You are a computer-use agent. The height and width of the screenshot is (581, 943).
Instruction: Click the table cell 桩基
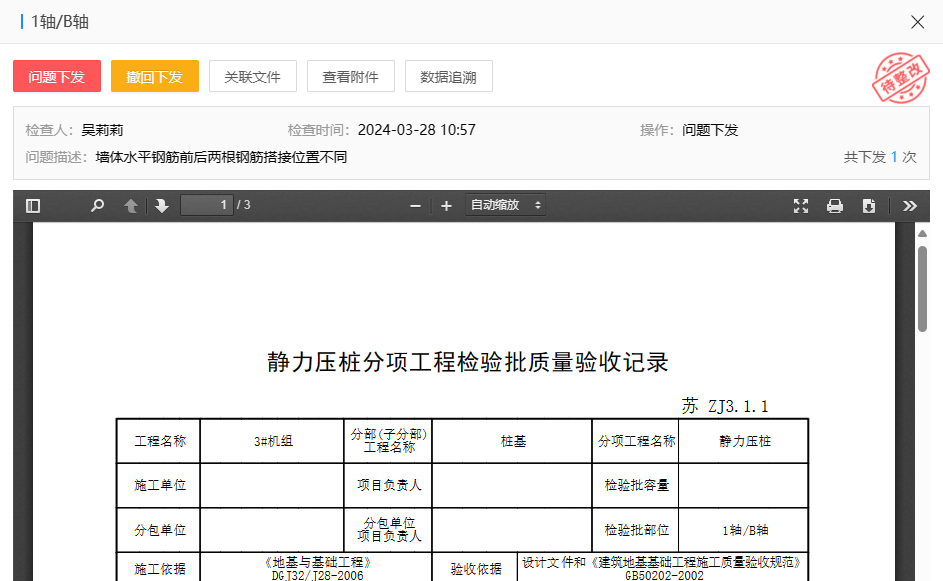512,441
